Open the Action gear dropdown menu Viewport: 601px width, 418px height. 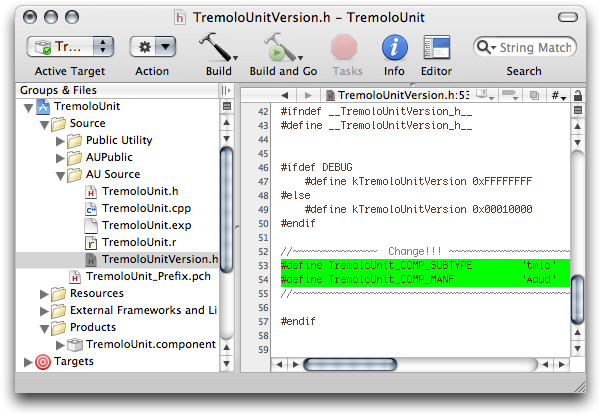(152, 47)
